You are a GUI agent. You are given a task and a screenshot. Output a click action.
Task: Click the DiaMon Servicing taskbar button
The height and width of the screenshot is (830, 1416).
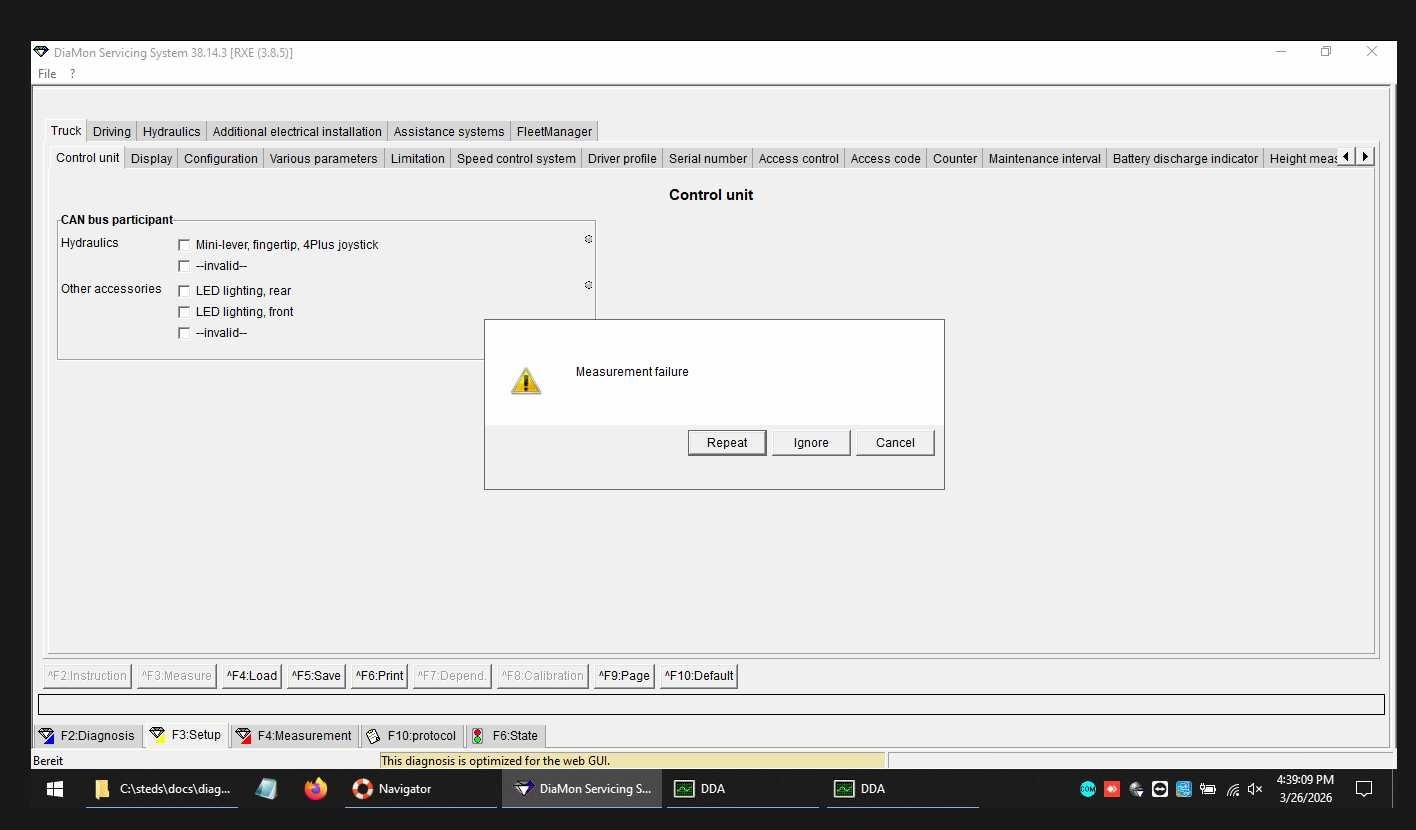(x=582, y=789)
